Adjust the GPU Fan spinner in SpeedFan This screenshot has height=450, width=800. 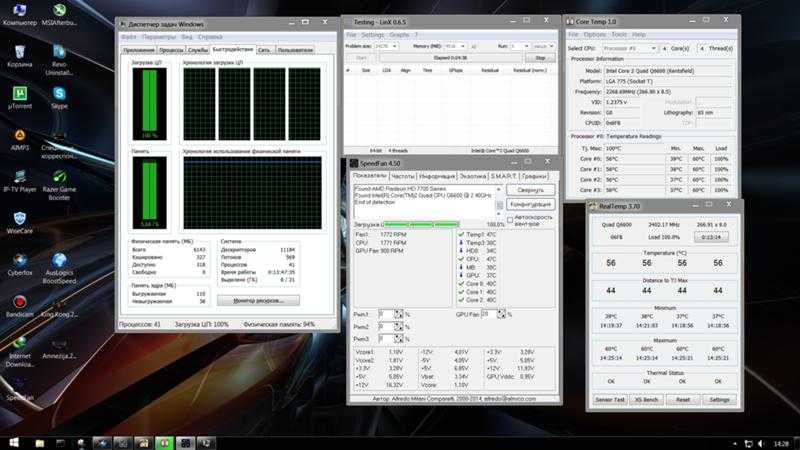[x=501, y=314]
